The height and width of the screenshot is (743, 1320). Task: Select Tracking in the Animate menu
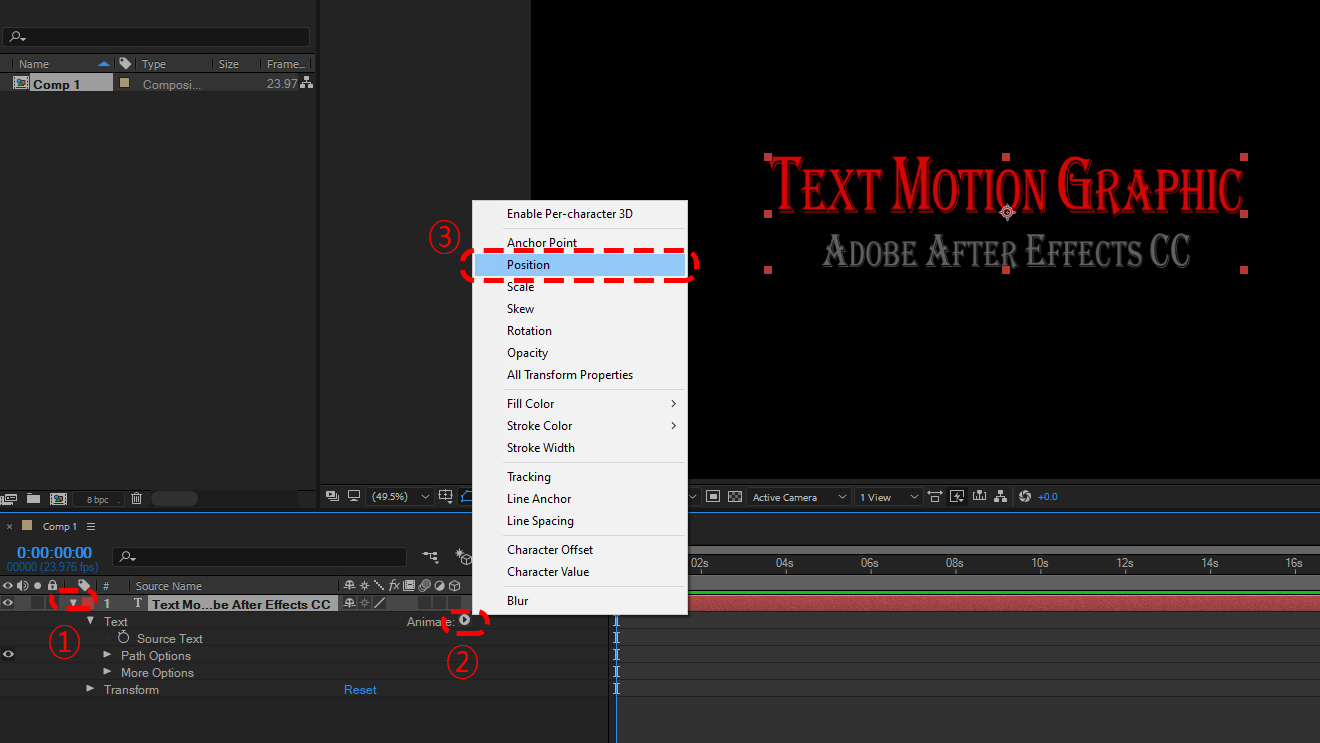coord(580,476)
